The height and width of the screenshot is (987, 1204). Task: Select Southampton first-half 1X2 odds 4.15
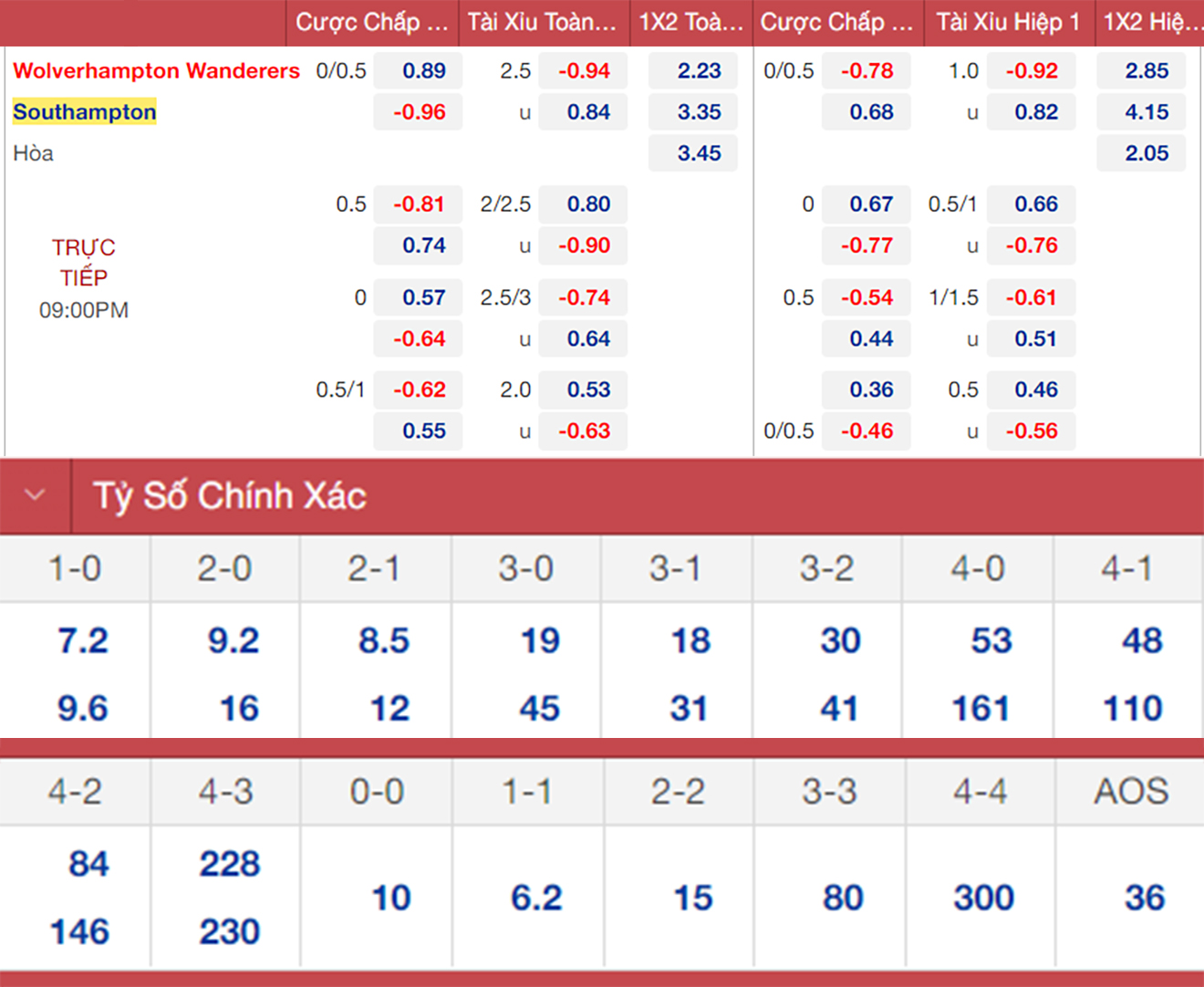(x=1147, y=112)
